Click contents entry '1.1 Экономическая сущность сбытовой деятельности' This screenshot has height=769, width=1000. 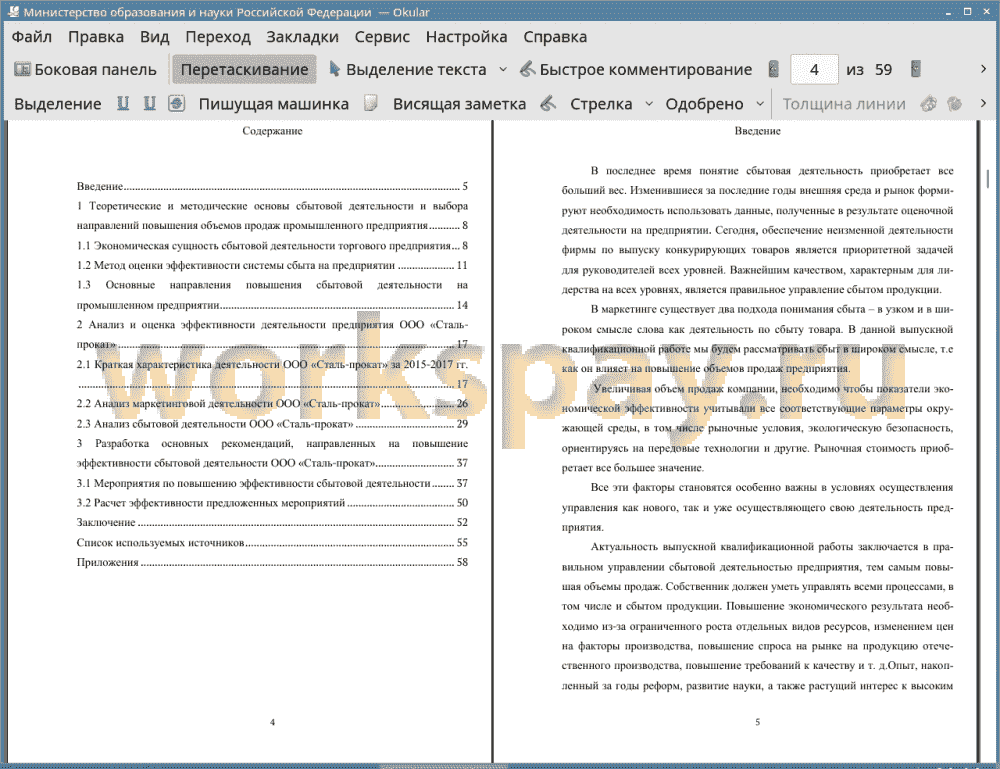click(x=272, y=245)
